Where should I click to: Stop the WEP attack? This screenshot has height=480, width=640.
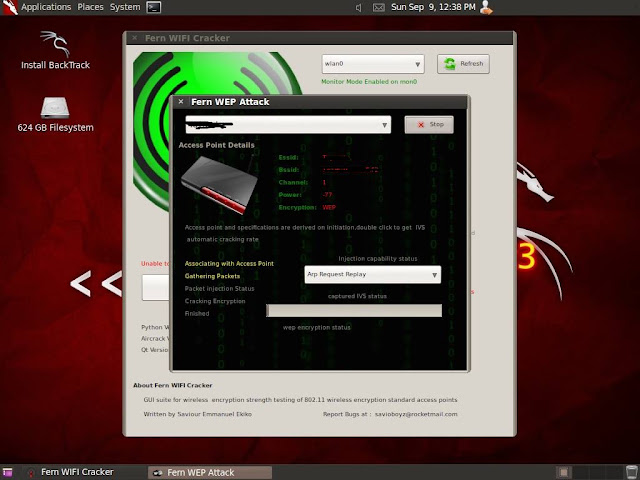(x=429, y=124)
